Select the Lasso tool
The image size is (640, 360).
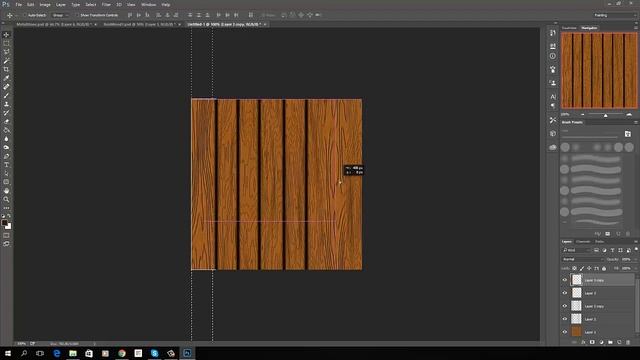click(6, 52)
